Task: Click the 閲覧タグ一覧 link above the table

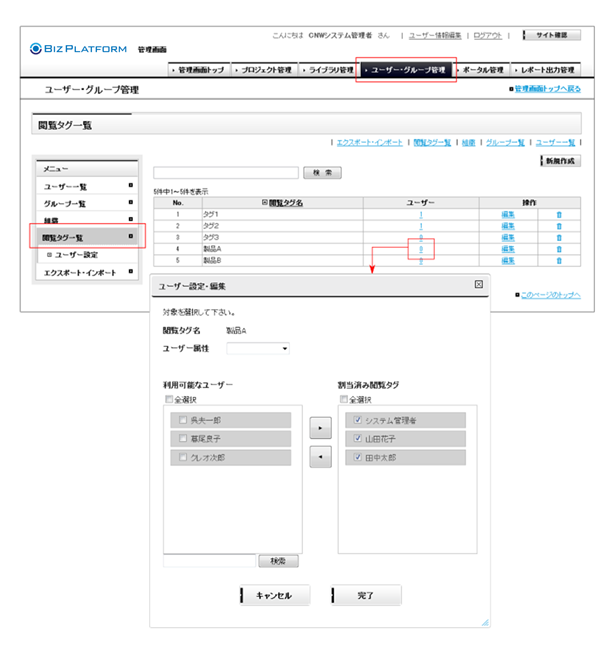Action: (432, 143)
